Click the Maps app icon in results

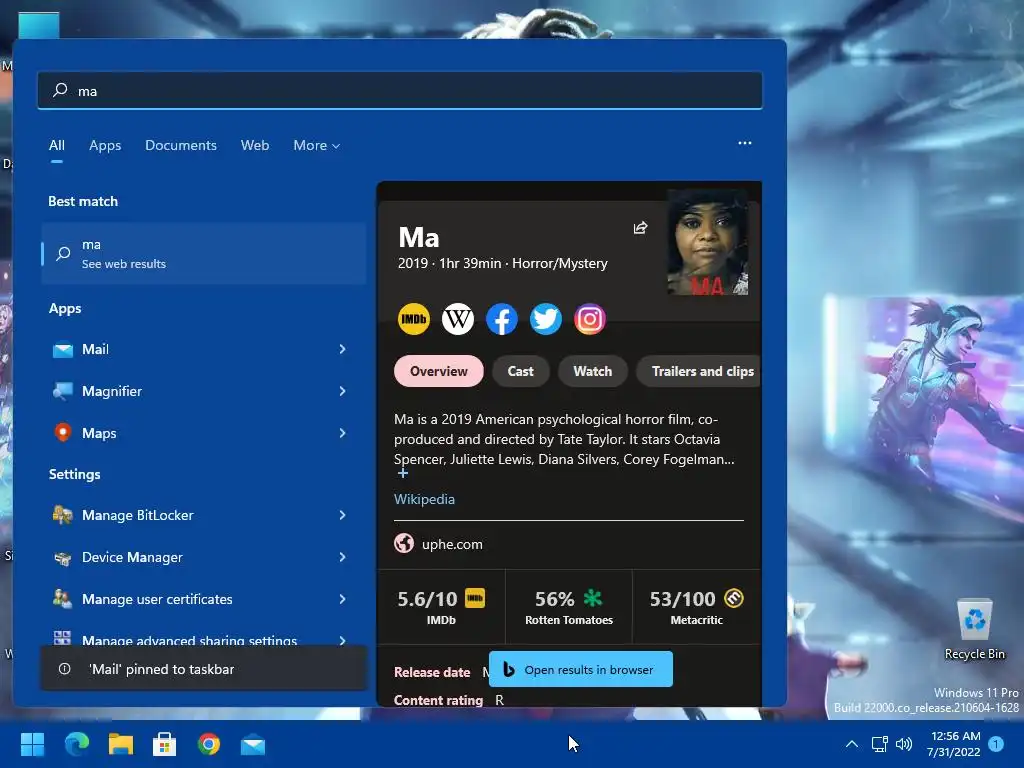pyautogui.click(x=63, y=433)
